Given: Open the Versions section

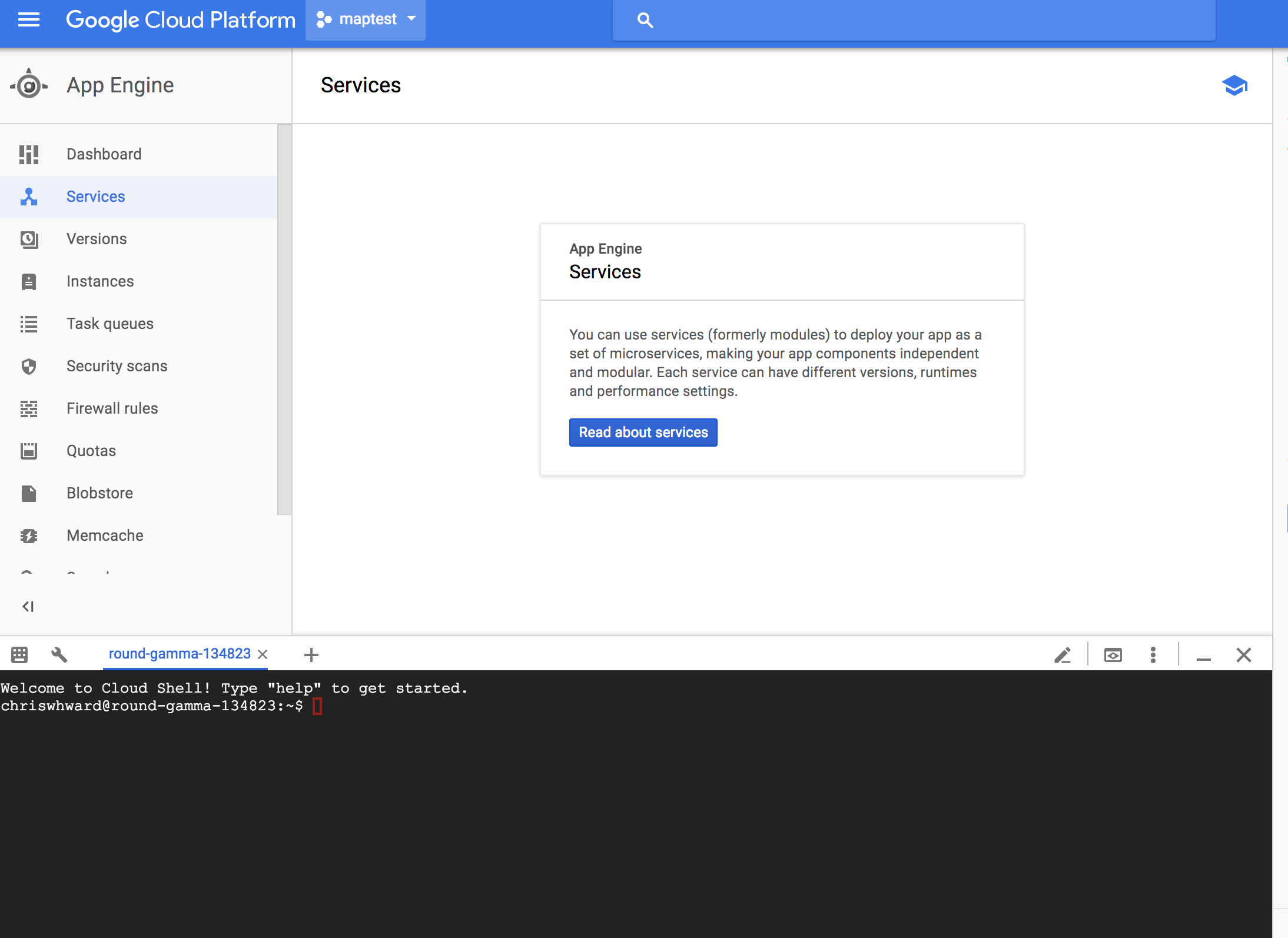Looking at the screenshot, I should (97, 238).
